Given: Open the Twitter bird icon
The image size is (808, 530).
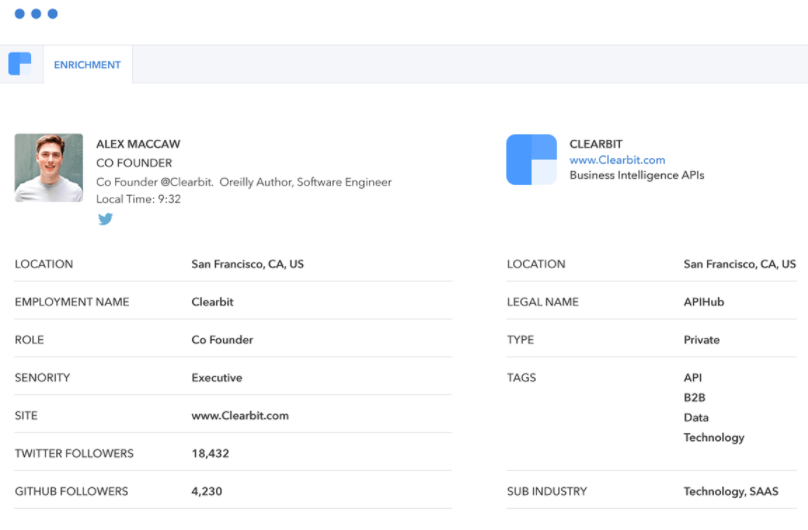Looking at the screenshot, I should coord(105,219).
